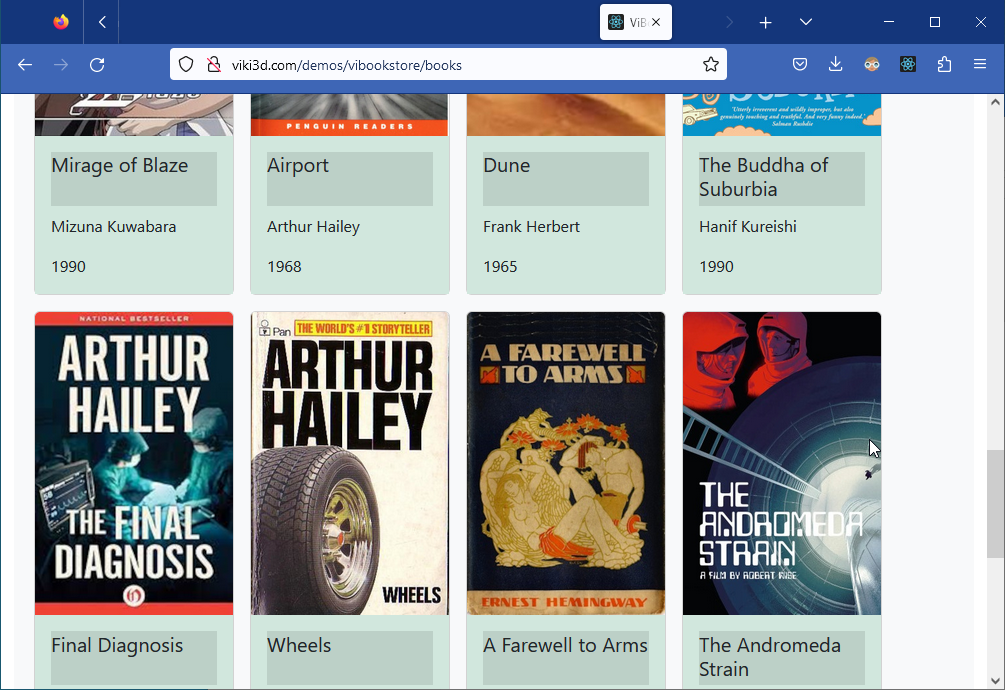
Task: Open the Final Diagnosis title
Action: [x=117, y=645]
